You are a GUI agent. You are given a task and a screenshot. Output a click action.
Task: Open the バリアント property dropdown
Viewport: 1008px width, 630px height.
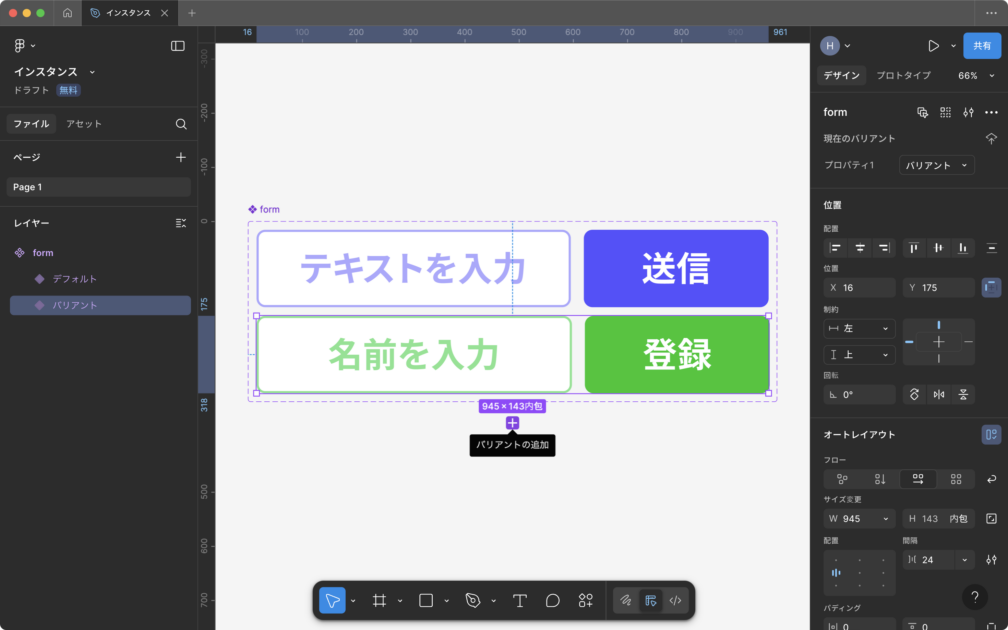click(x=936, y=165)
